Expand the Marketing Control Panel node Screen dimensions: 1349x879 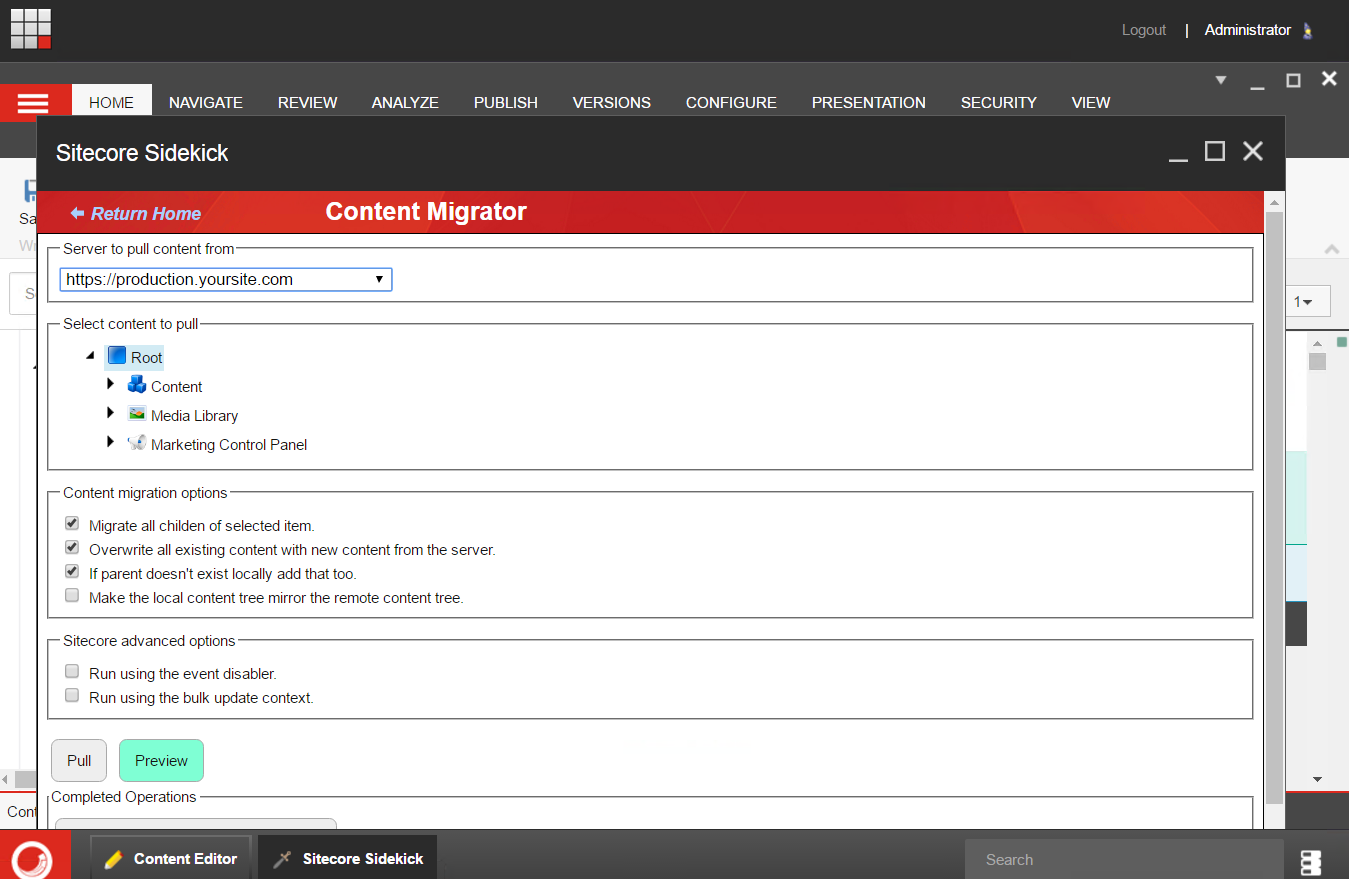111,441
